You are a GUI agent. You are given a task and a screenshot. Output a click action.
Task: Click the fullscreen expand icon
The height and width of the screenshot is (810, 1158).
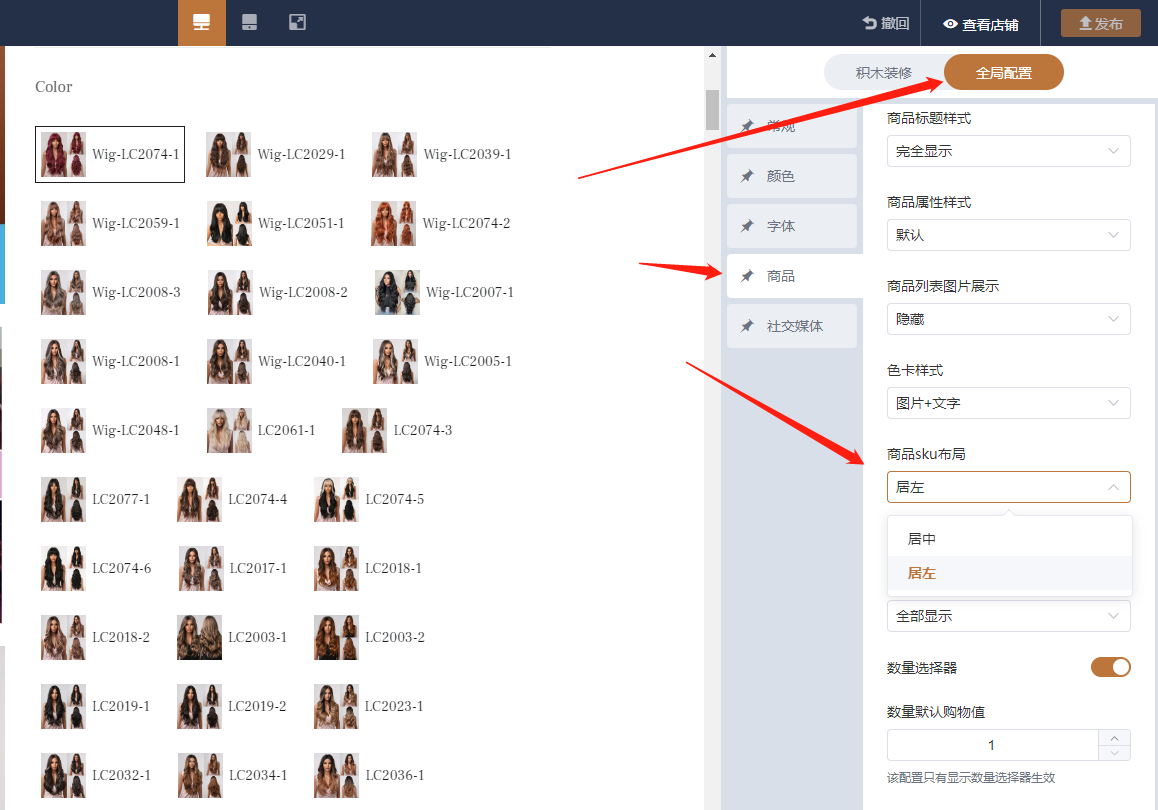[297, 23]
